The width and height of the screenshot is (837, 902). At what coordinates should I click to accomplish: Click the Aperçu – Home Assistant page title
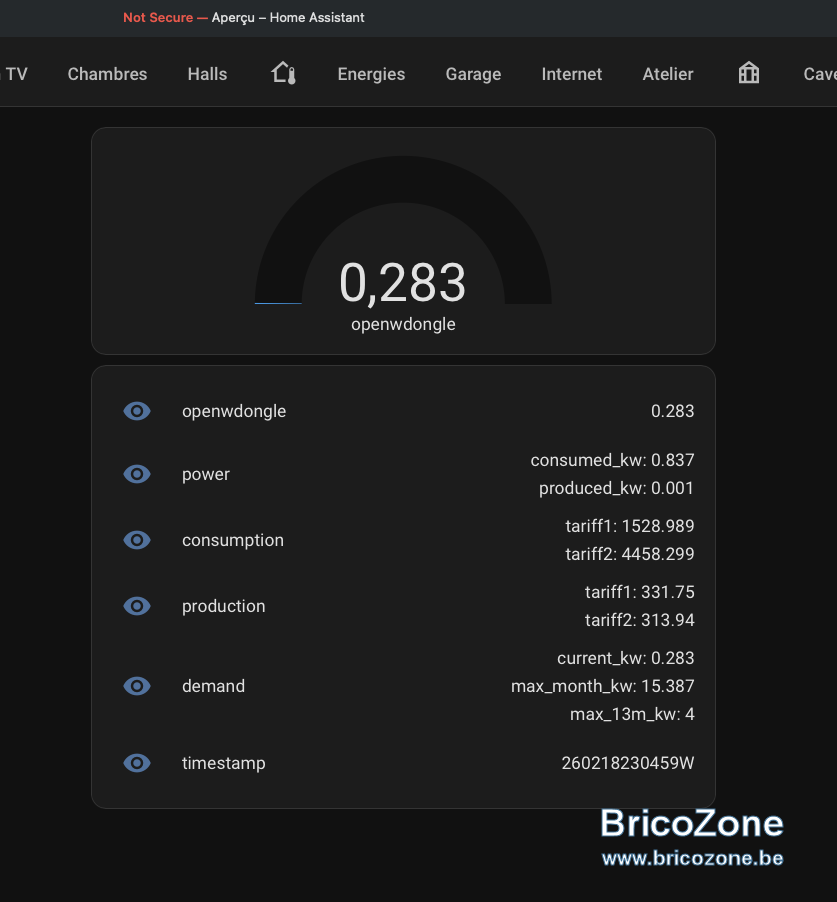pos(288,18)
